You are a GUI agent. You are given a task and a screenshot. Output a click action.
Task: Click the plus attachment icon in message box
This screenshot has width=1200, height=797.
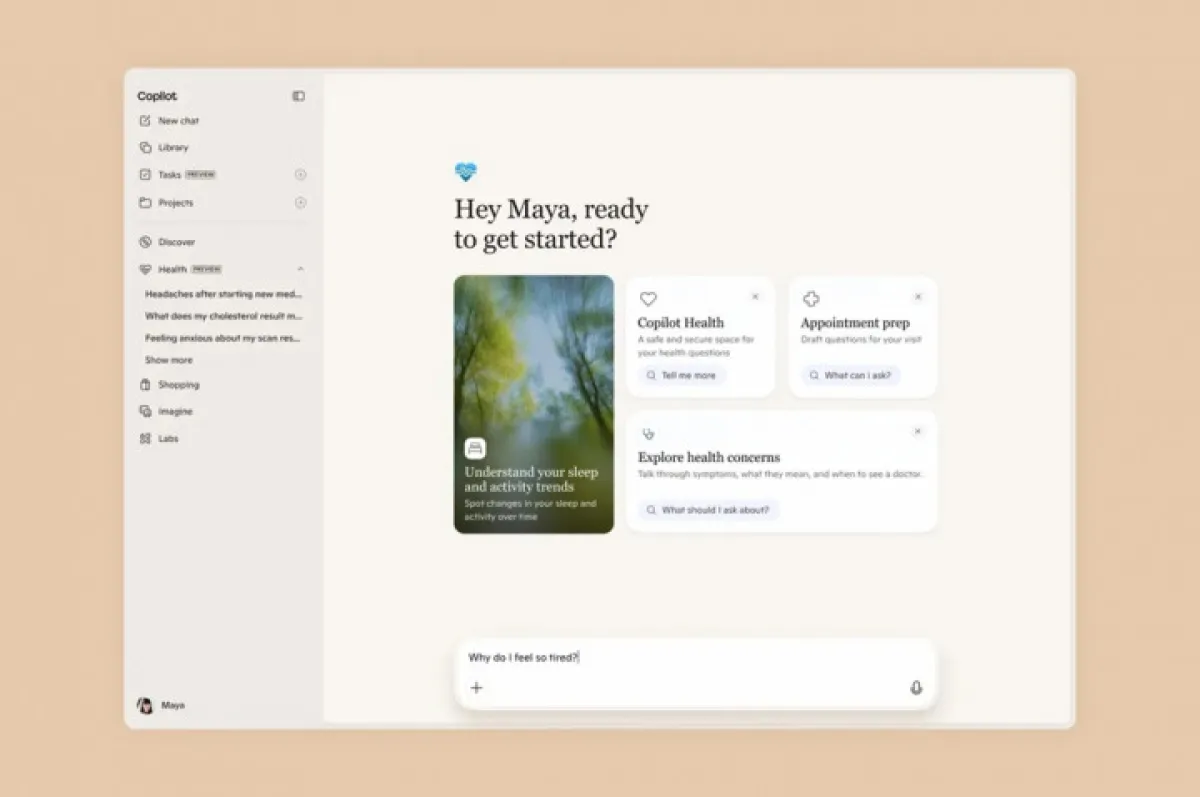click(x=476, y=688)
